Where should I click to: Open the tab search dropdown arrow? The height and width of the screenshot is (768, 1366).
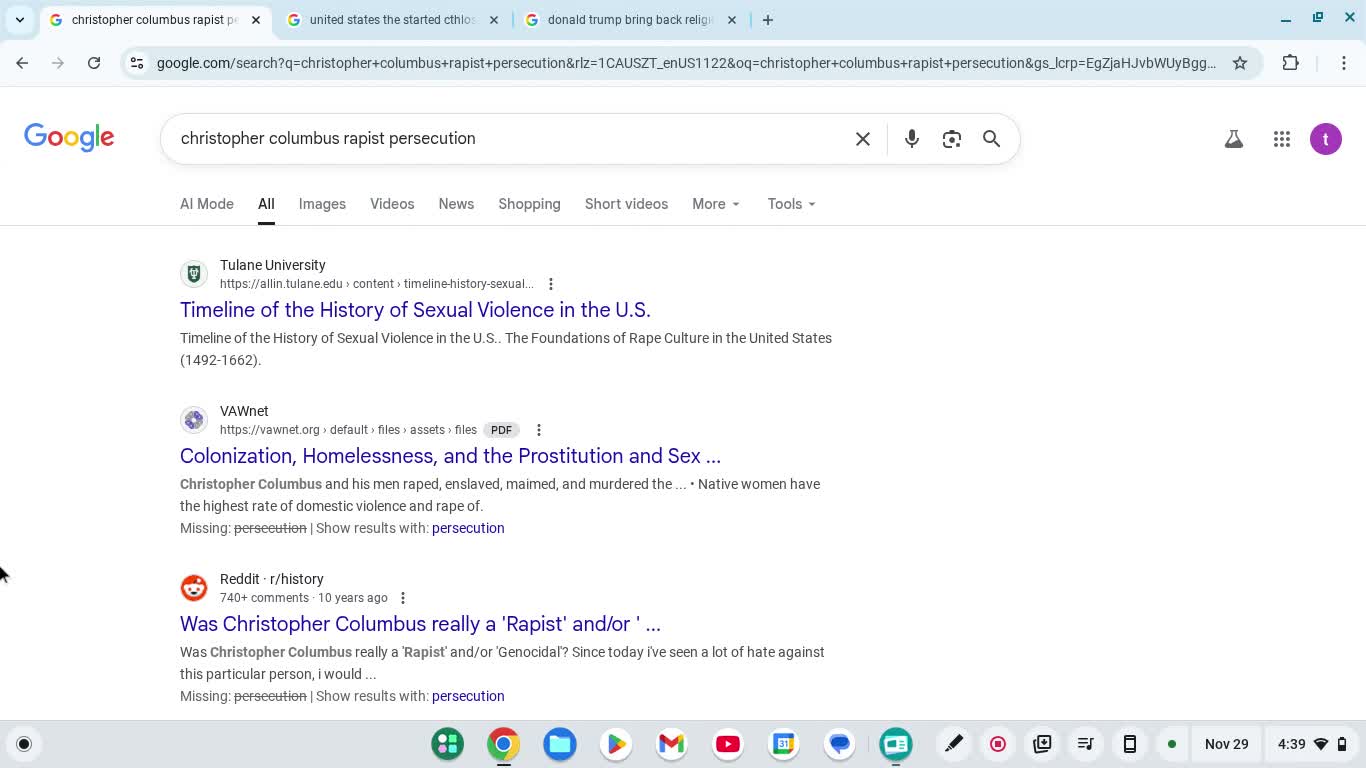[x=20, y=20]
